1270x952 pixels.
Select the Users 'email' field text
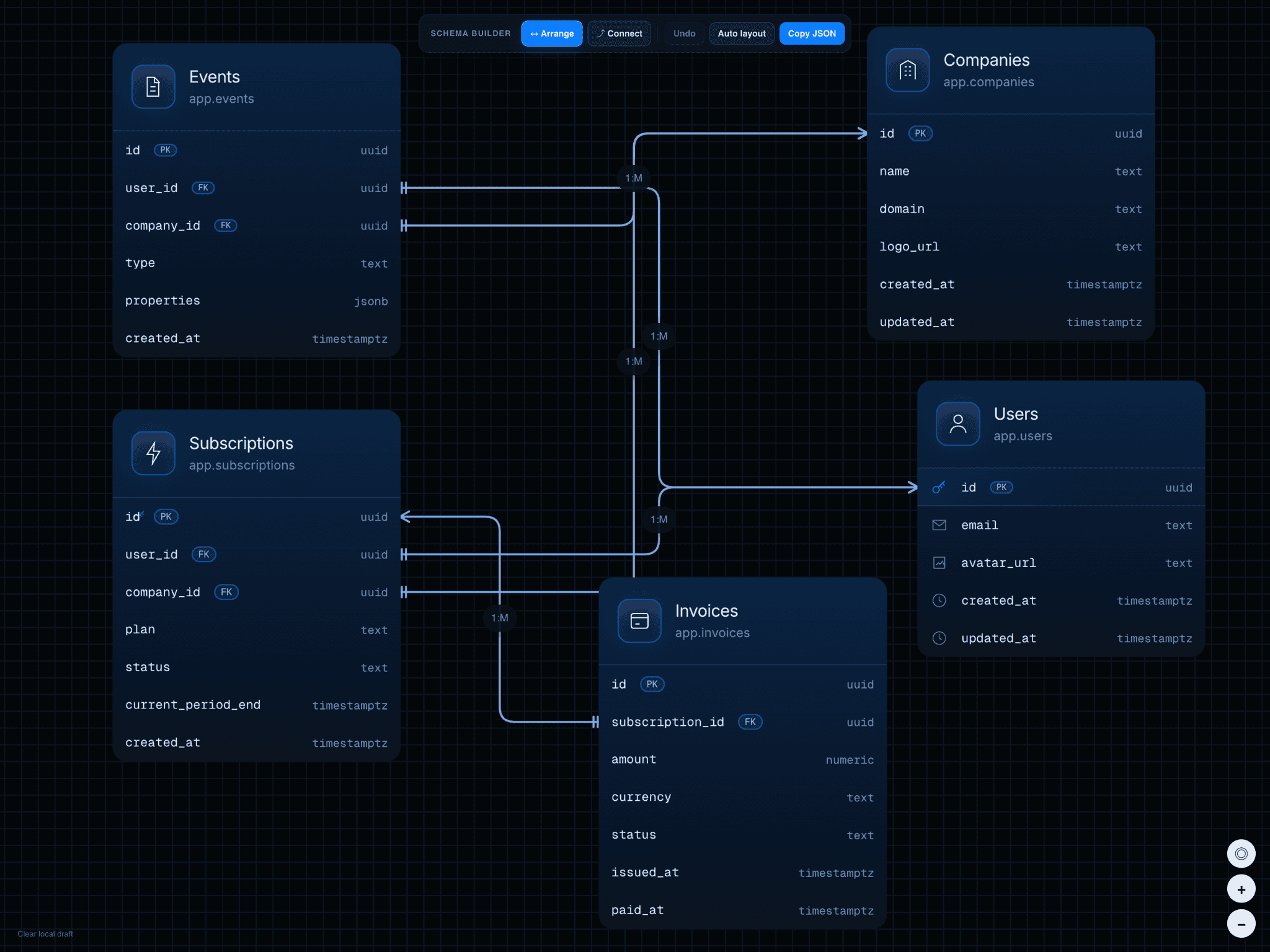coord(979,525)
